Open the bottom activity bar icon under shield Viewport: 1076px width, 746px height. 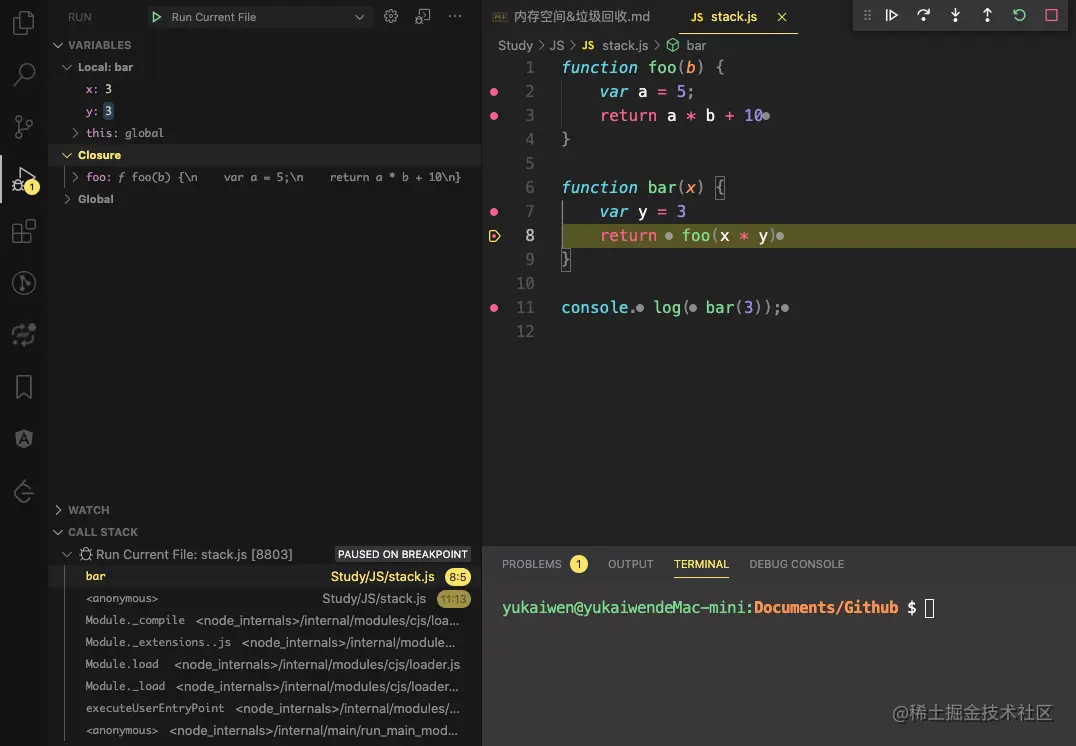click(23, 491)
